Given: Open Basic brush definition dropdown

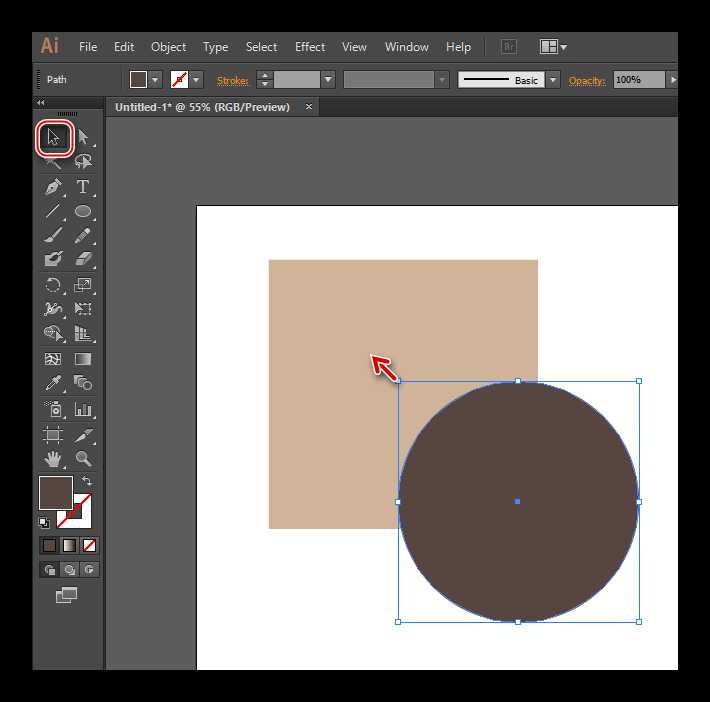Looking at the screenshot, I should click(552, 80).
